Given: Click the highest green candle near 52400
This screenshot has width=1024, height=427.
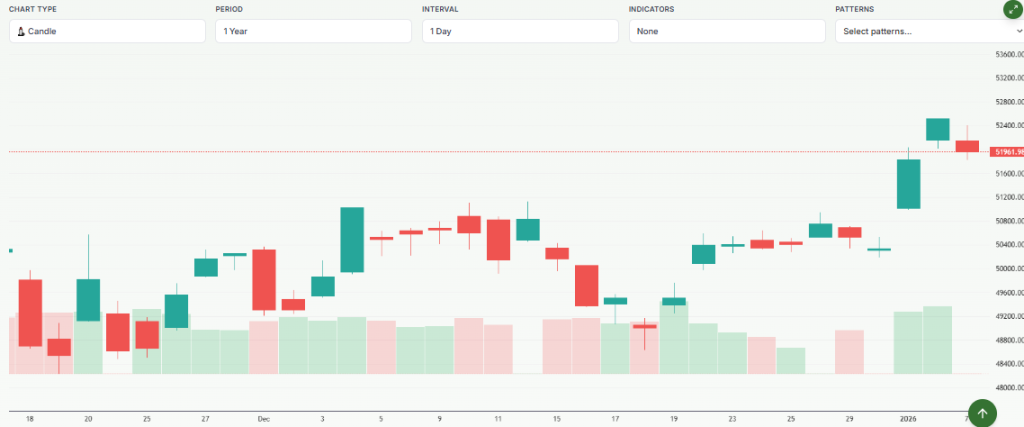Looking at the screenshot, I should pos(937,129).
